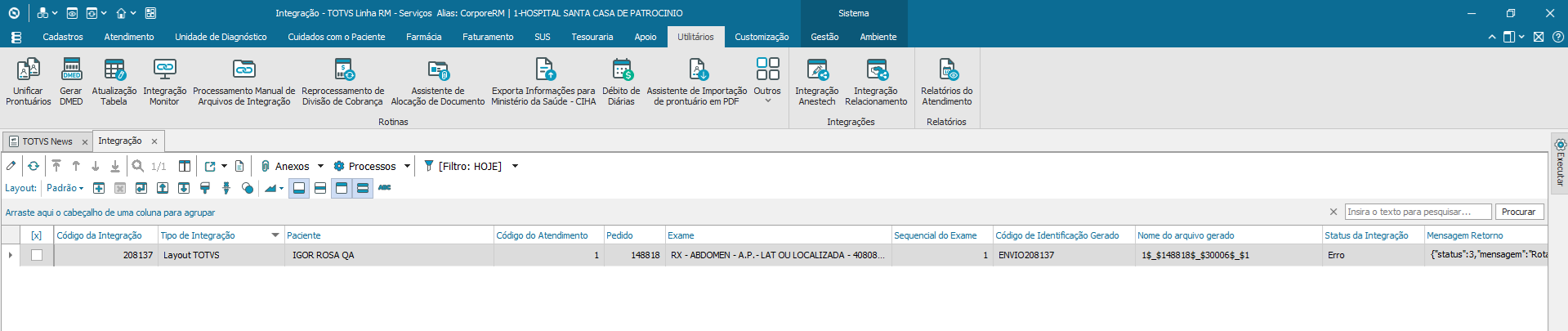Switch to the Faturamento ribbon tab
Screen dimensions: 1568x331
(488, 37)
